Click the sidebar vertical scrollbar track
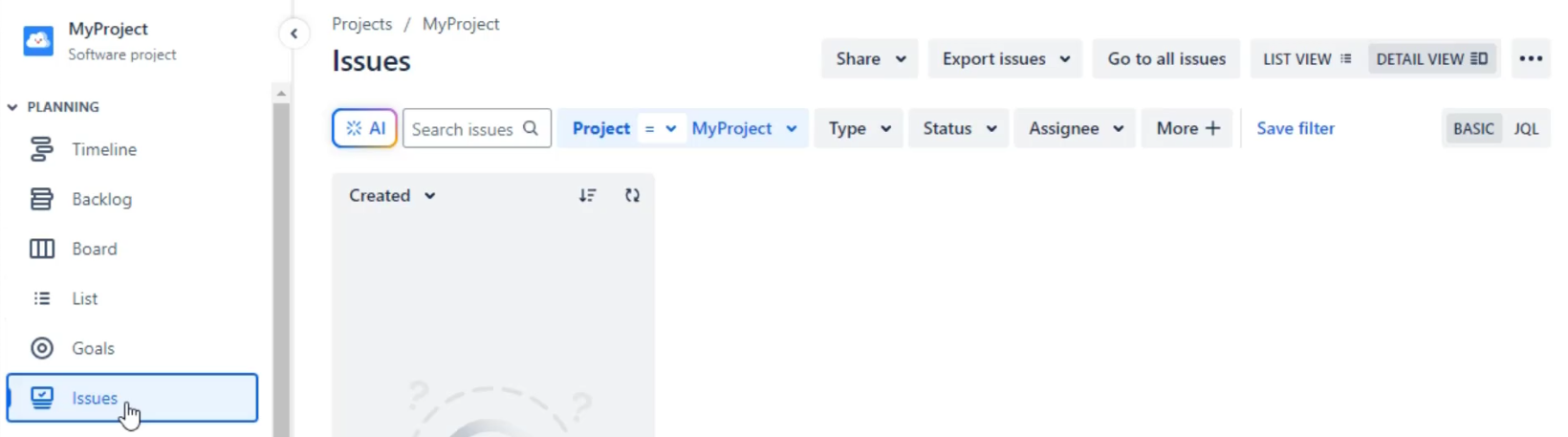The width and height of the screenshot is (1568, 437). pos(281,270)
